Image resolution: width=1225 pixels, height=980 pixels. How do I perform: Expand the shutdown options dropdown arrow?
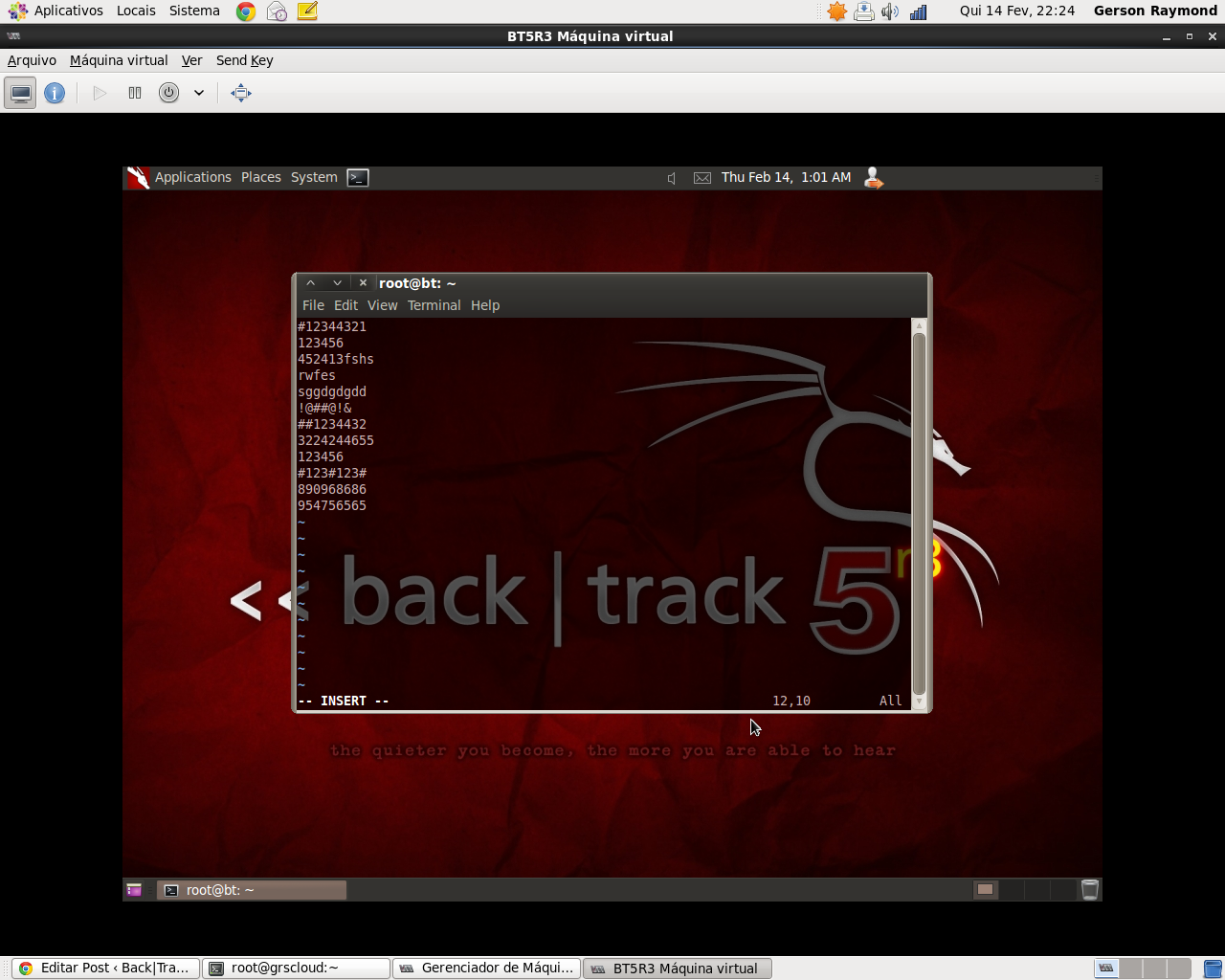(x=199, y=93)
